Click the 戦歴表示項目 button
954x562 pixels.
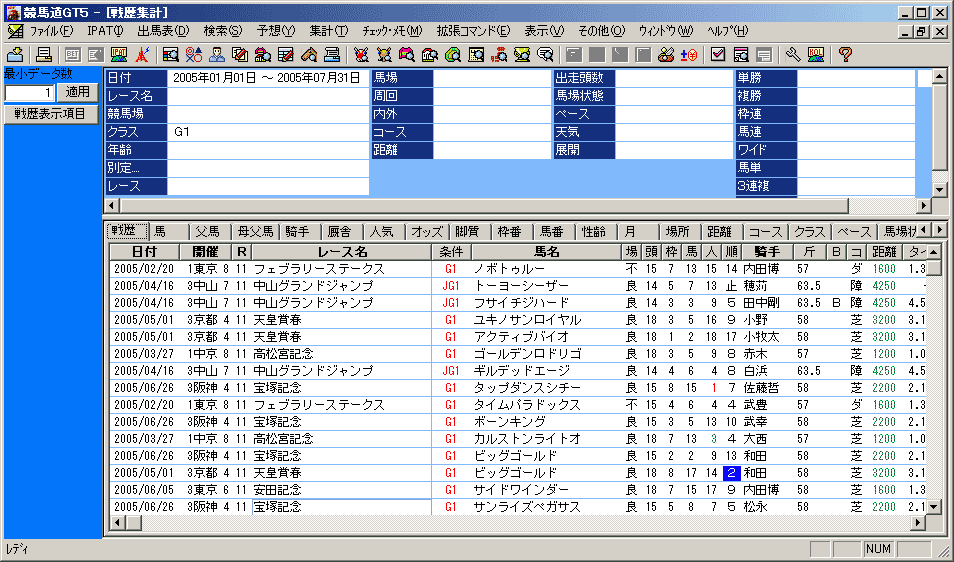(x=50, y=114)
